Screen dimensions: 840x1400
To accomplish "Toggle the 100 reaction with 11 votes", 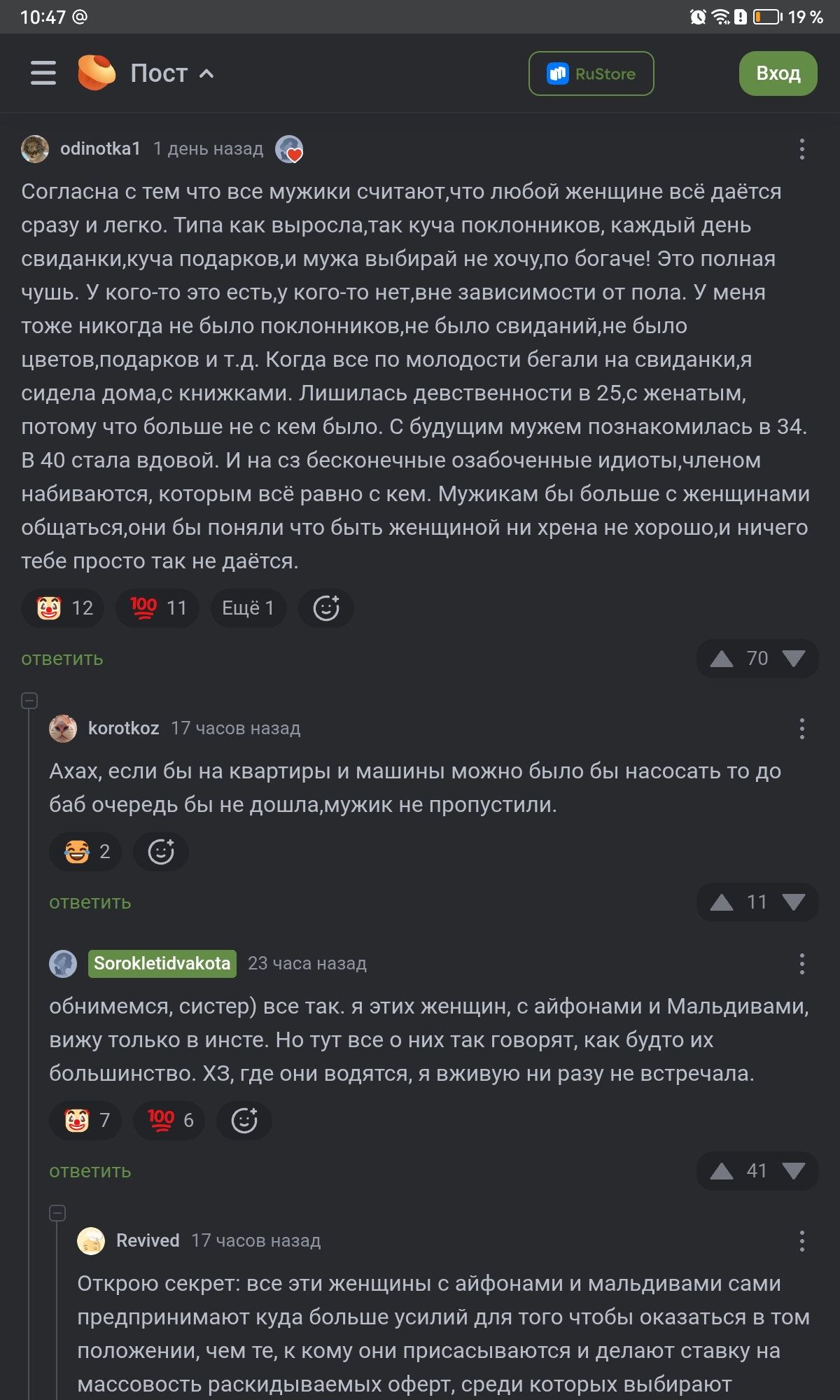I will pyautogui.click(x=157, y=608).
